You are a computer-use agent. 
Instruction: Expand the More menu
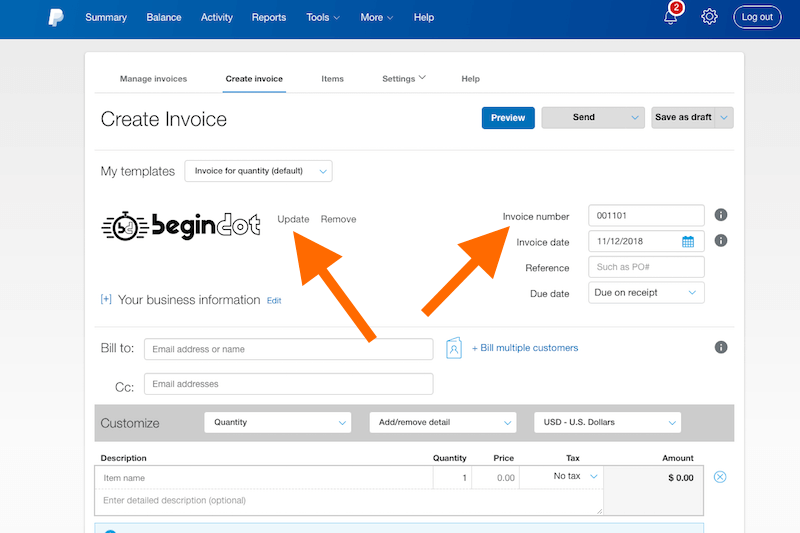click(x=377, y=17)
